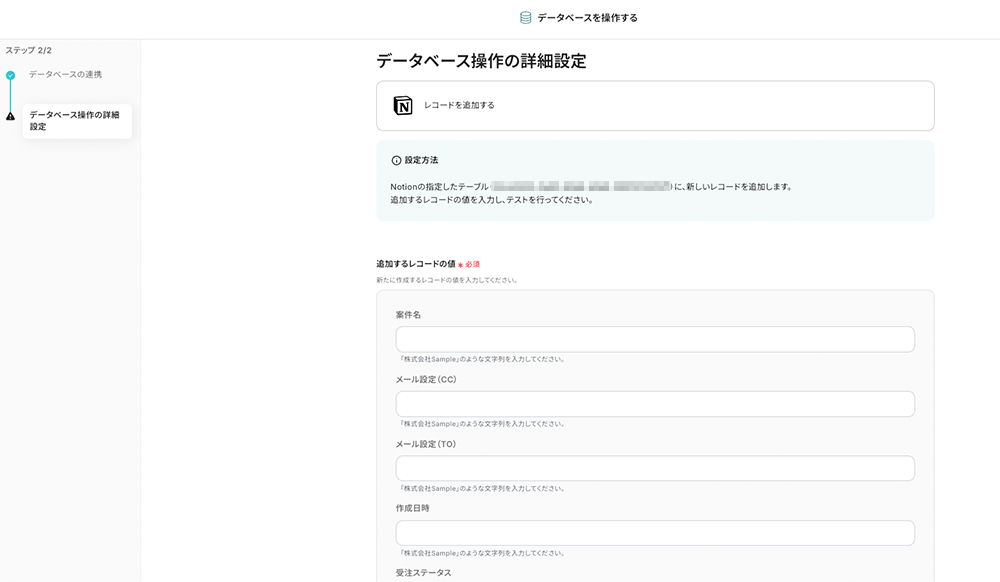1000x582 pixels.
Task: Click the メール設定(CC) input field
Action: coord(655,404)
